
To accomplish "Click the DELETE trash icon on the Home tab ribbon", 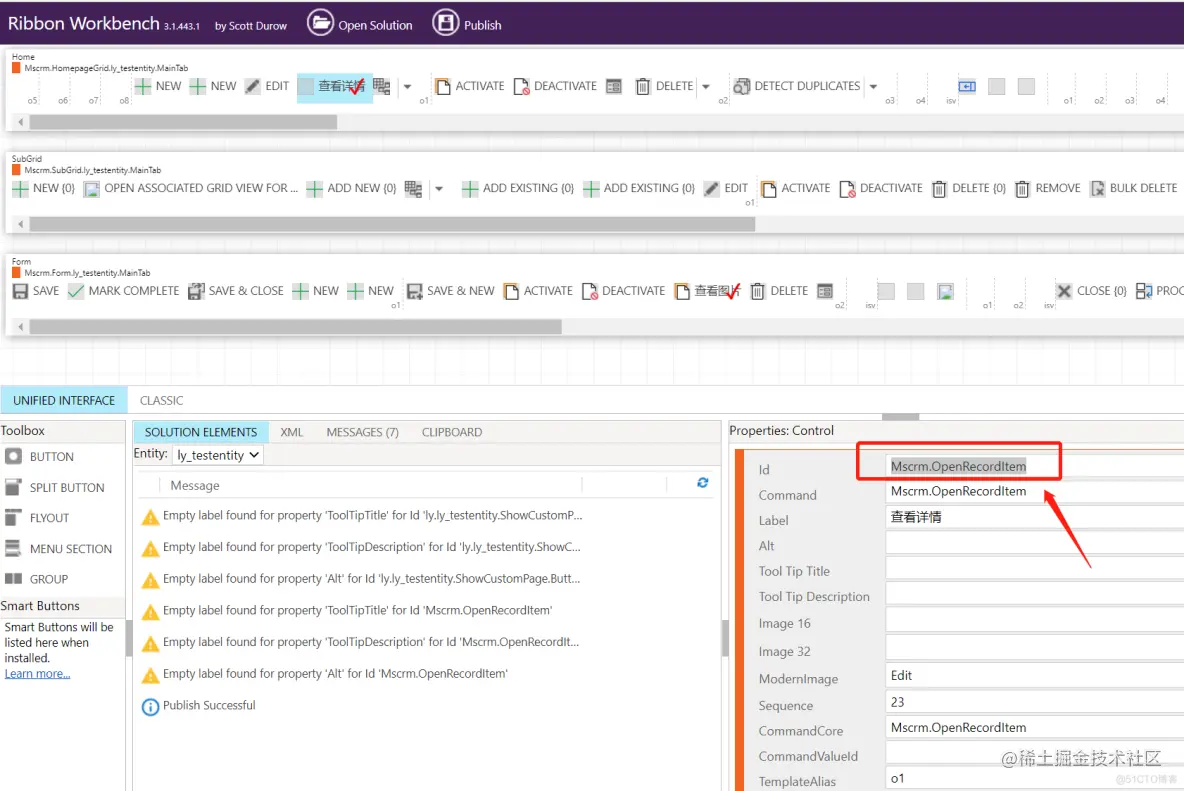I will tap(641, 86).
